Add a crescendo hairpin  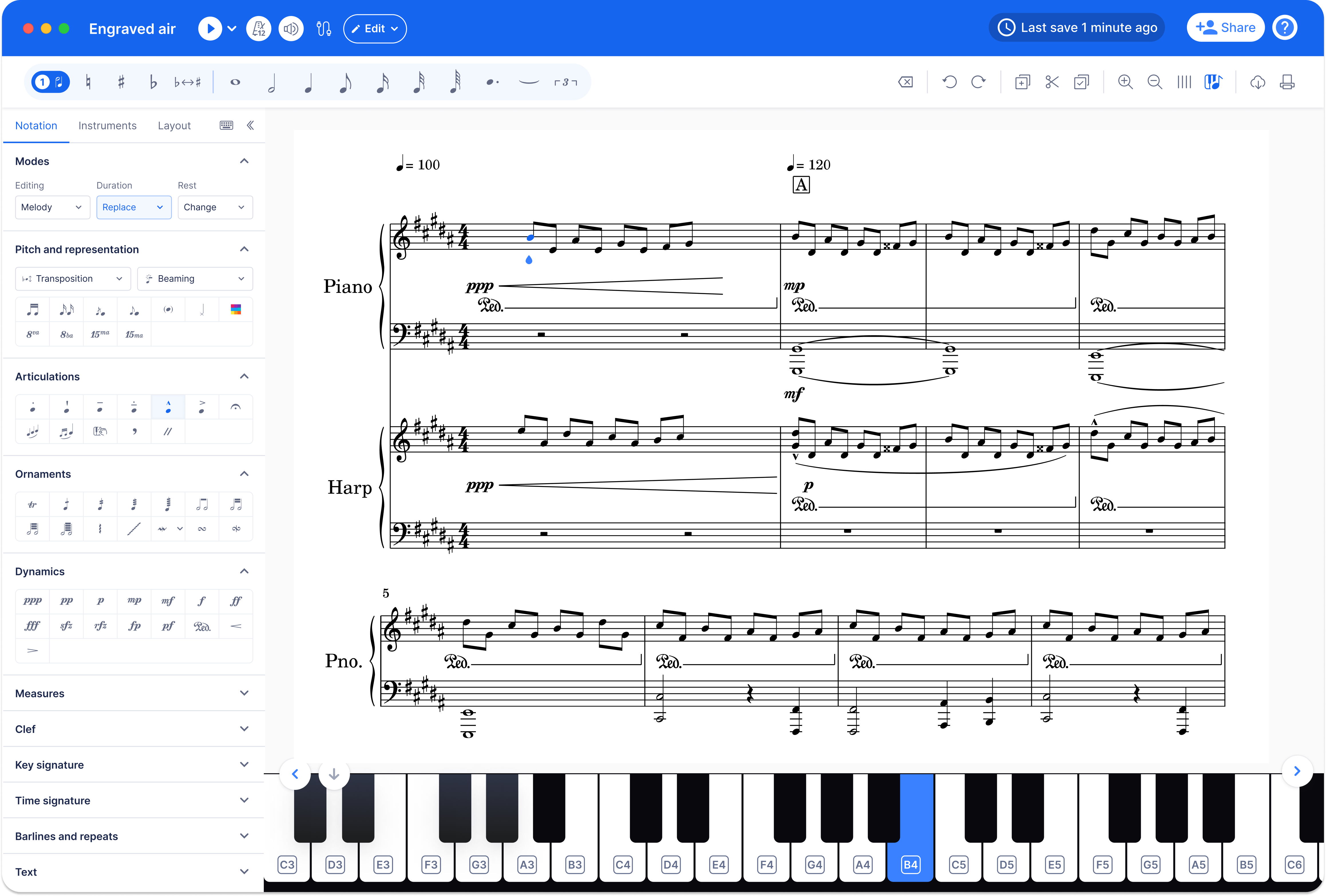236,626
